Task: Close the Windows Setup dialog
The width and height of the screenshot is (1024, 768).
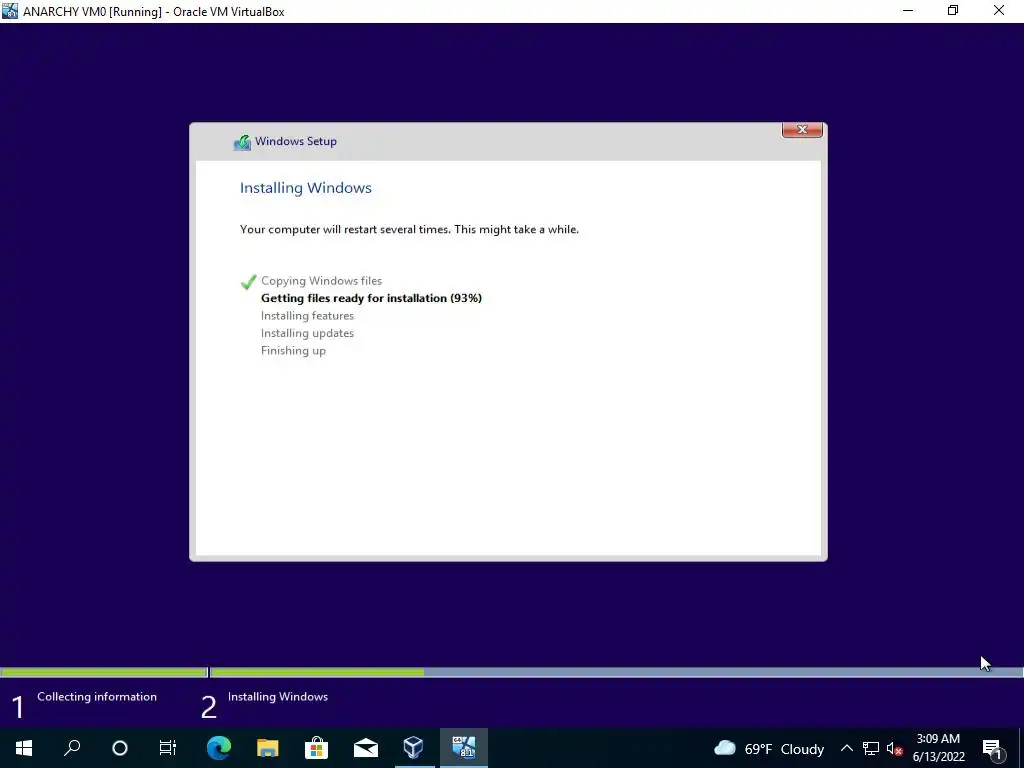Action: (802, 129)
